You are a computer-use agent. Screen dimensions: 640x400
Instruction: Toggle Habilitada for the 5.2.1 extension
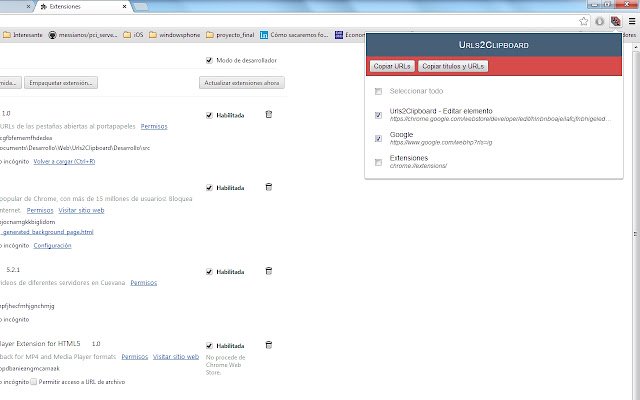point(209,272)
